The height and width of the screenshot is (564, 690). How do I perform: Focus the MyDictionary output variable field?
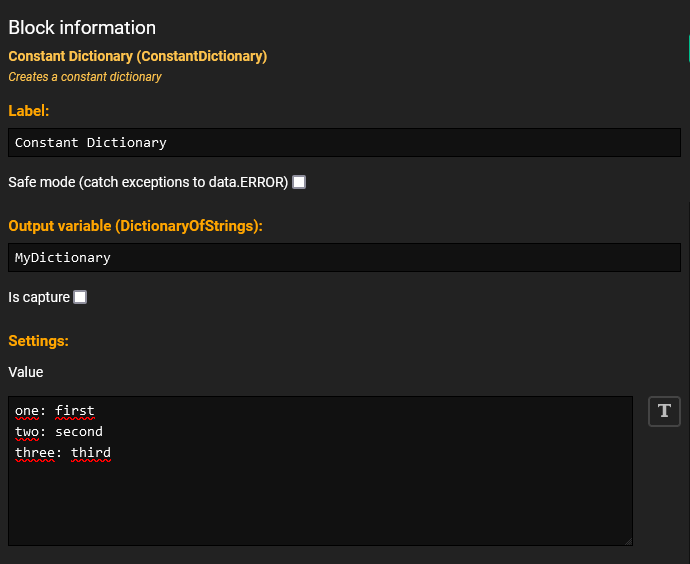pos(344,257)
